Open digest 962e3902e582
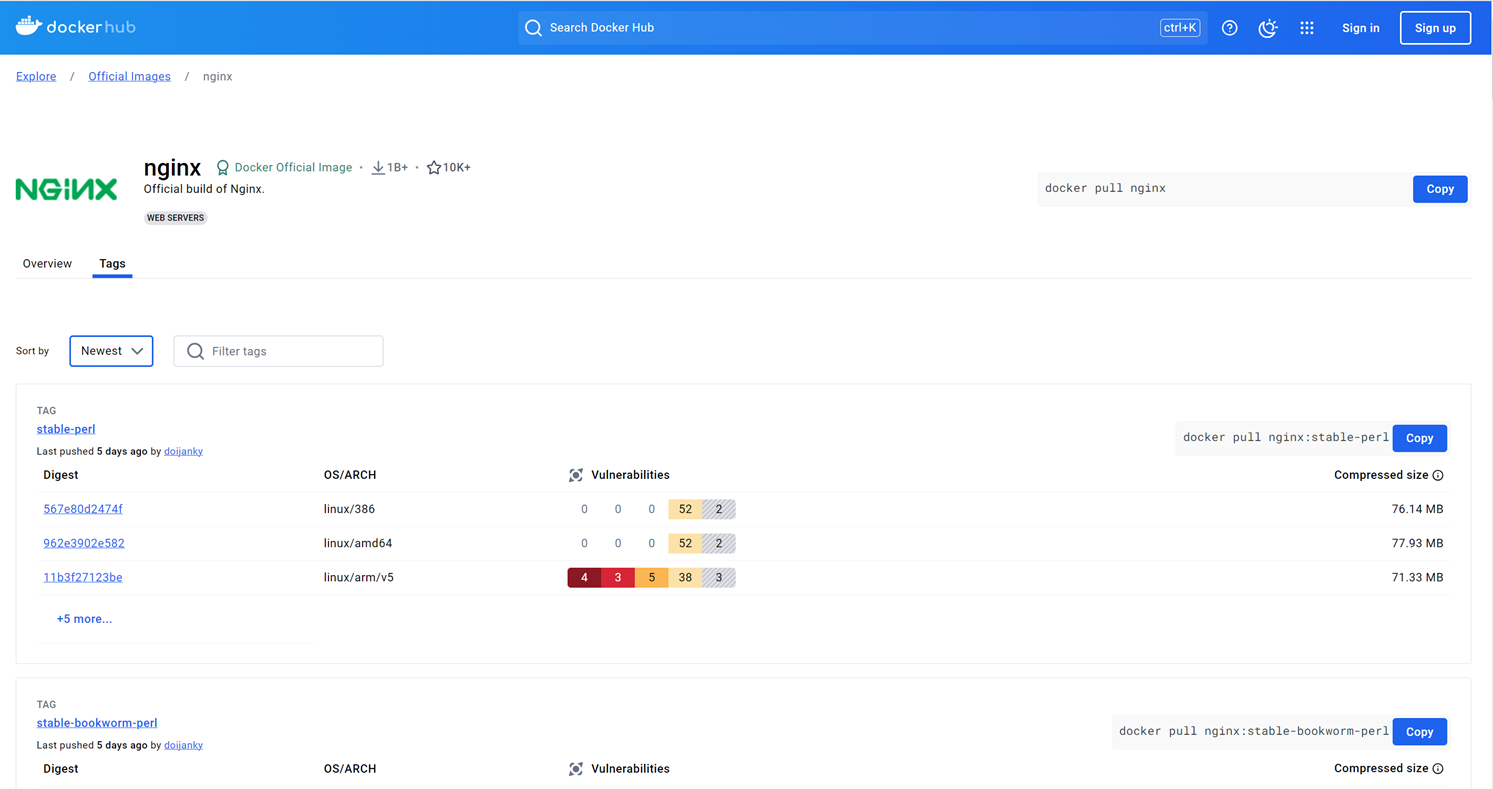This screenshot has width=1493, height=789. [84, 543]
